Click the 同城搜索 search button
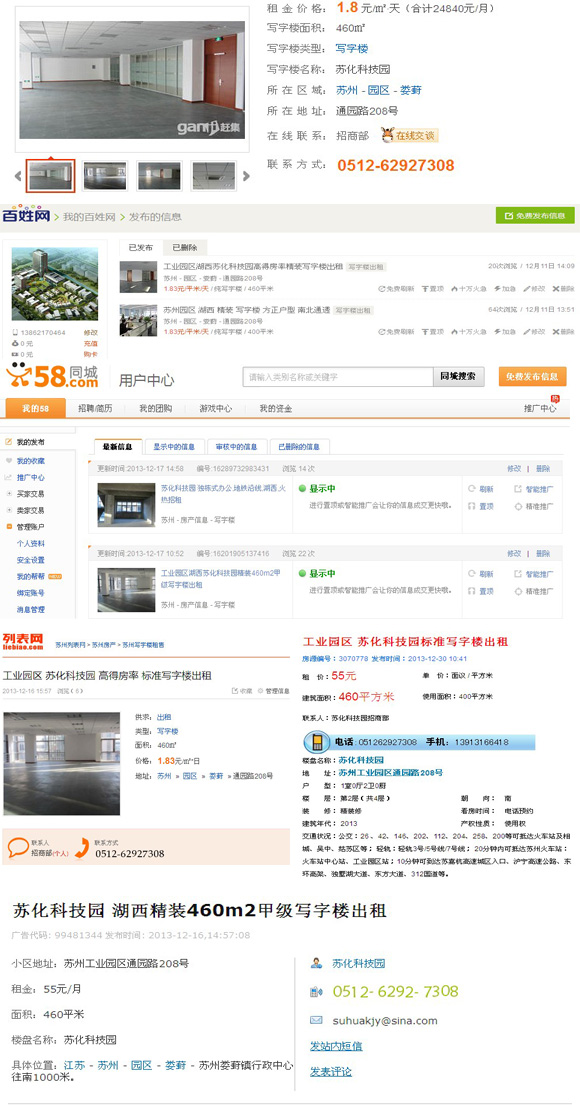 [458, 377]
